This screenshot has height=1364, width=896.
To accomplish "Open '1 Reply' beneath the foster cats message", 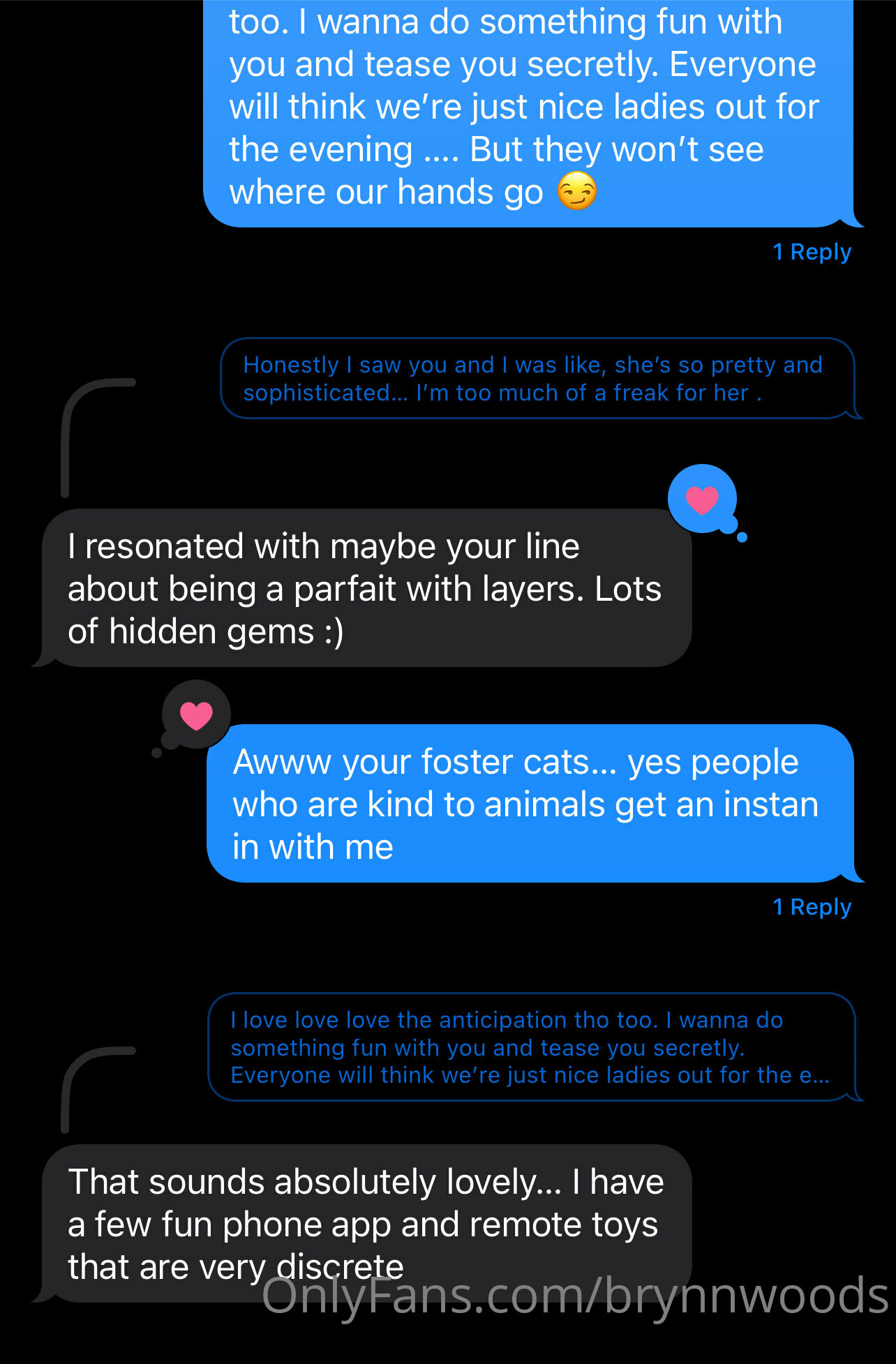I will click(x=812, y=907).
